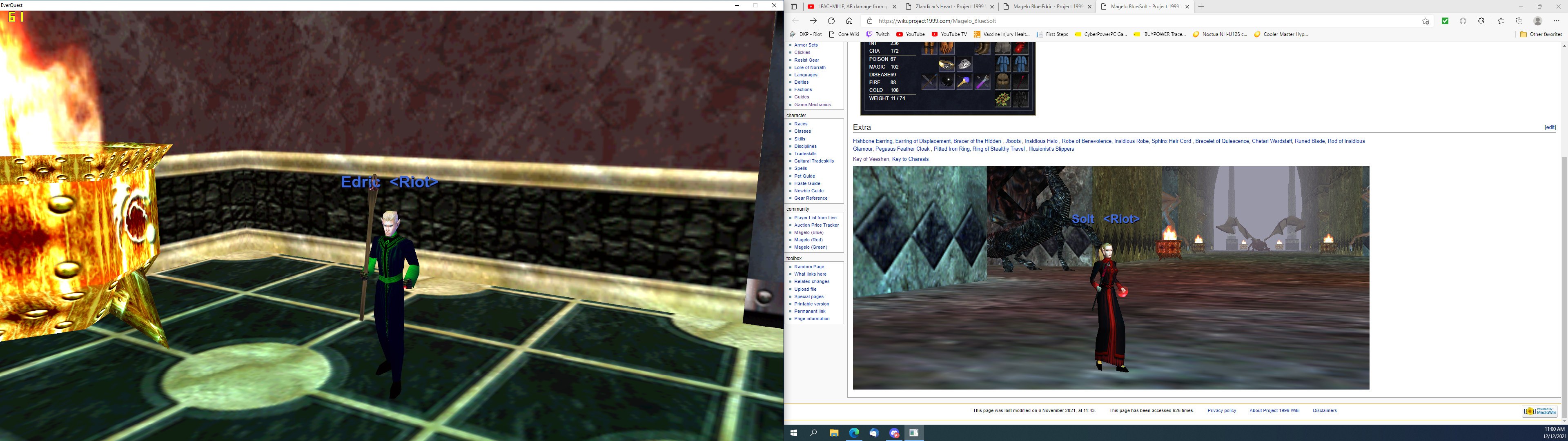Open Discord from the taskbar
The width and height of the screenshot is (1568, 441).
[x=893, y=432]
